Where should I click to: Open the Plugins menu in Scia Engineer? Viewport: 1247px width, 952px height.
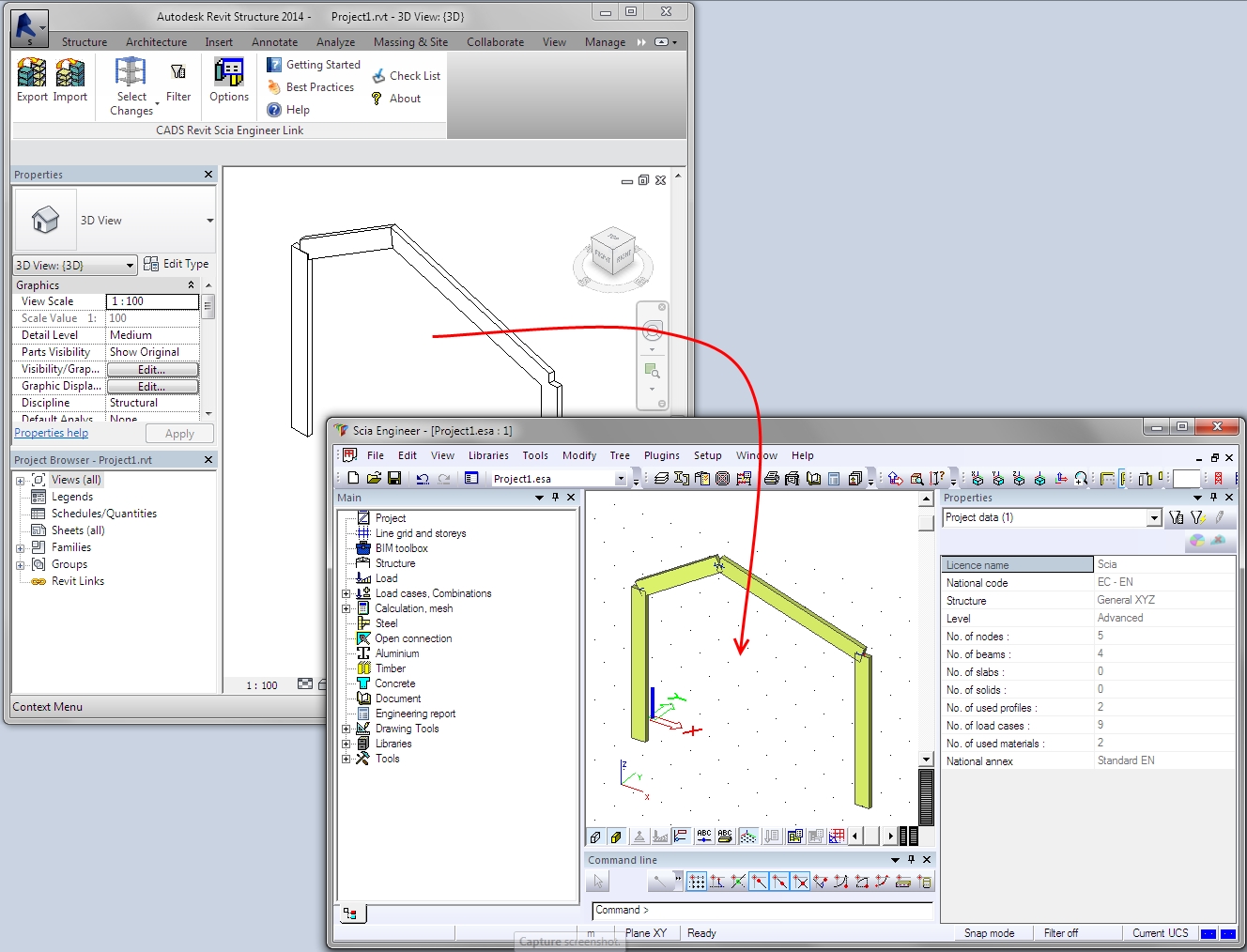click(x=661, y=455)
